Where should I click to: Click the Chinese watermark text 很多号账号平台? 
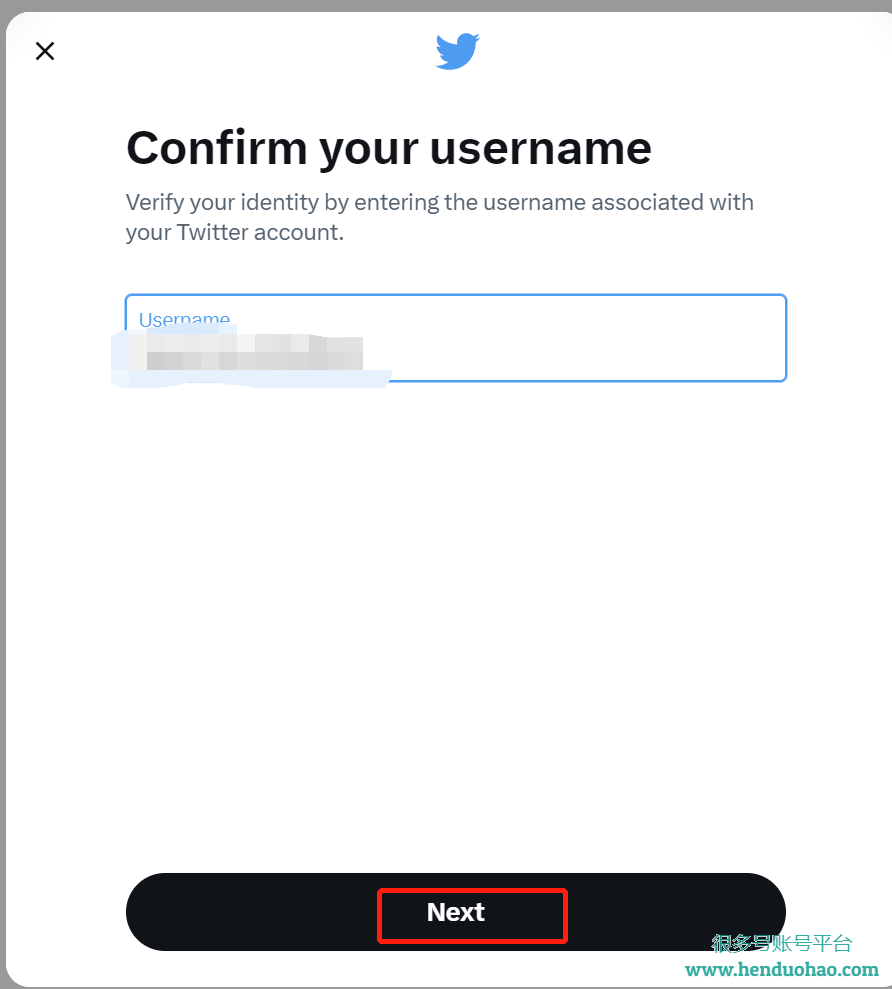[x=781, y=943]
